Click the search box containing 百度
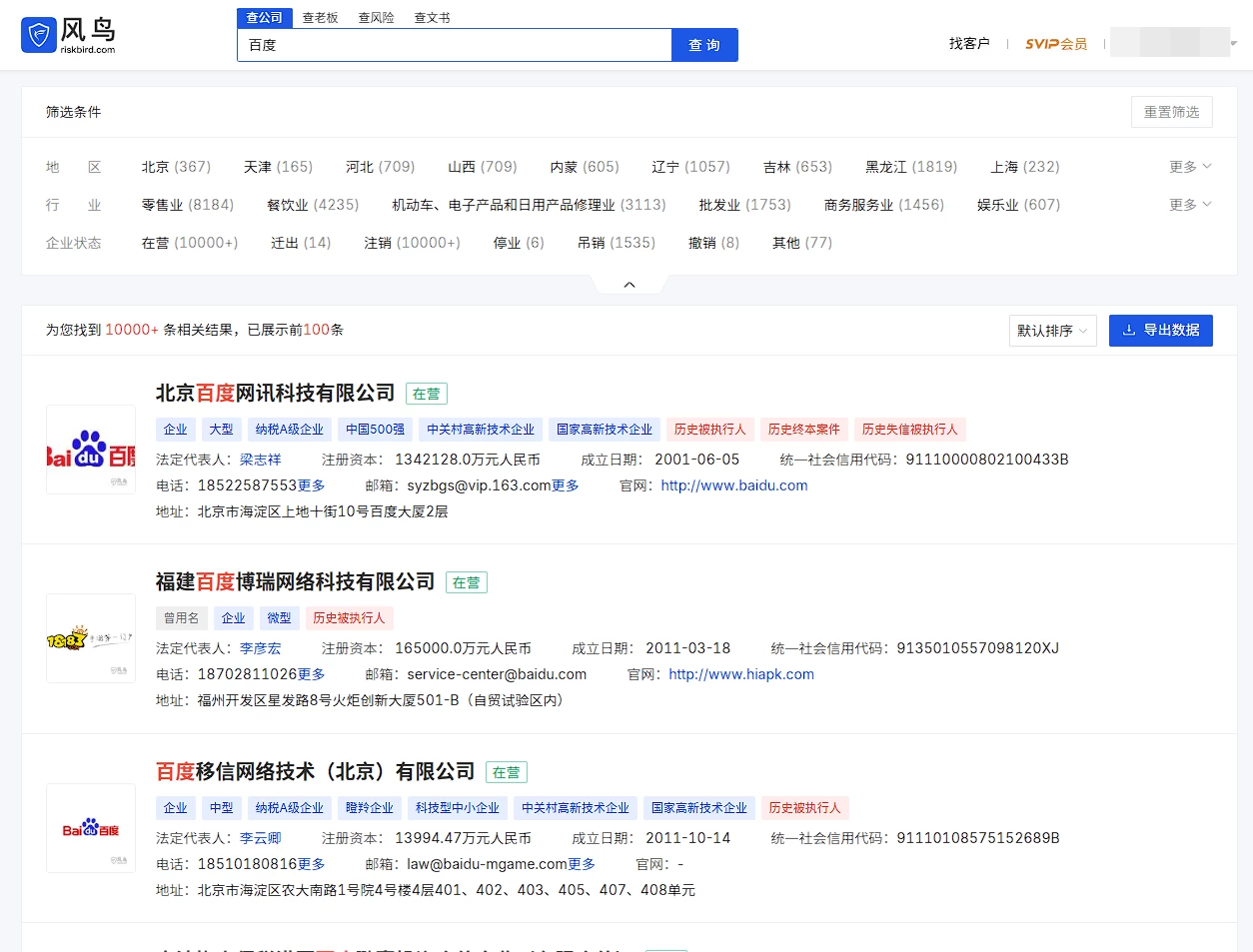Viewport: 1253px width, 952px height. point(455,45)
